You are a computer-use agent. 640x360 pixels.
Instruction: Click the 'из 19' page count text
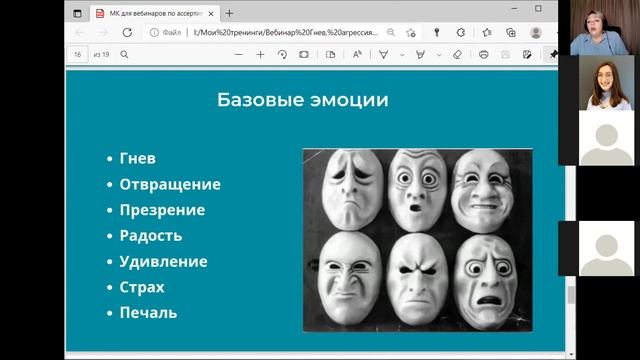101,54
